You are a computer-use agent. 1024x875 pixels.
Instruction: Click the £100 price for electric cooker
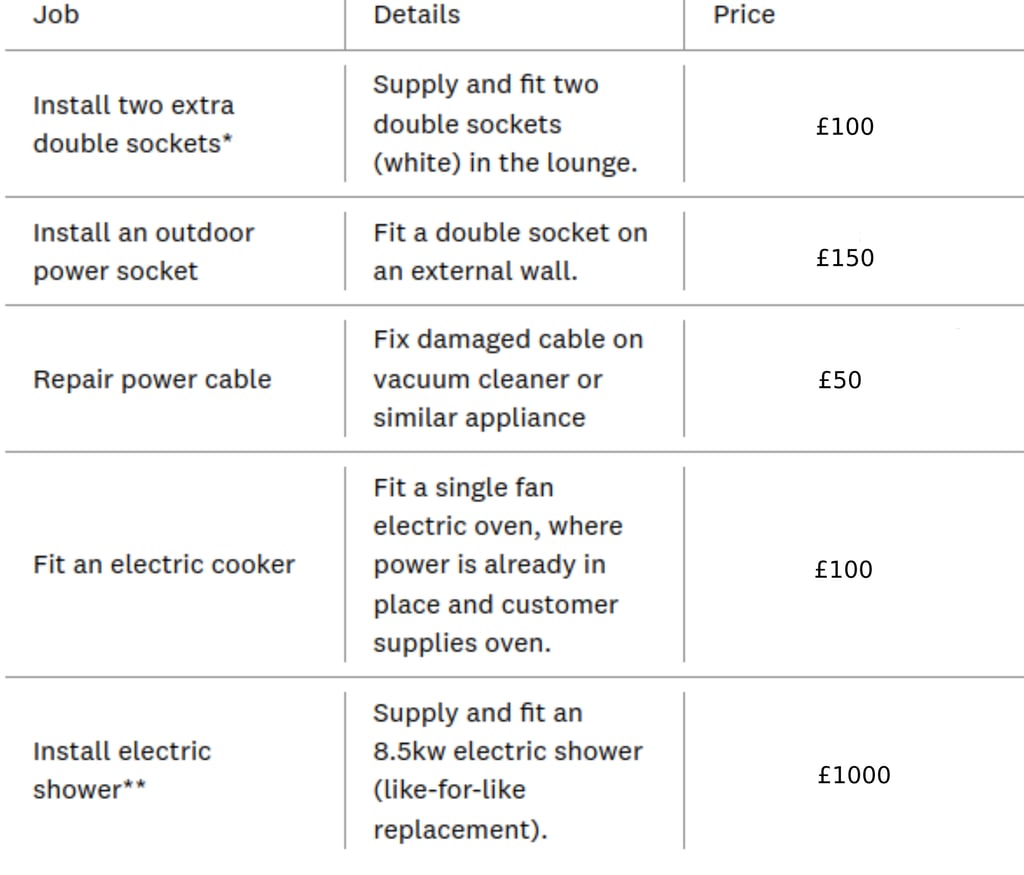[843, 570]
